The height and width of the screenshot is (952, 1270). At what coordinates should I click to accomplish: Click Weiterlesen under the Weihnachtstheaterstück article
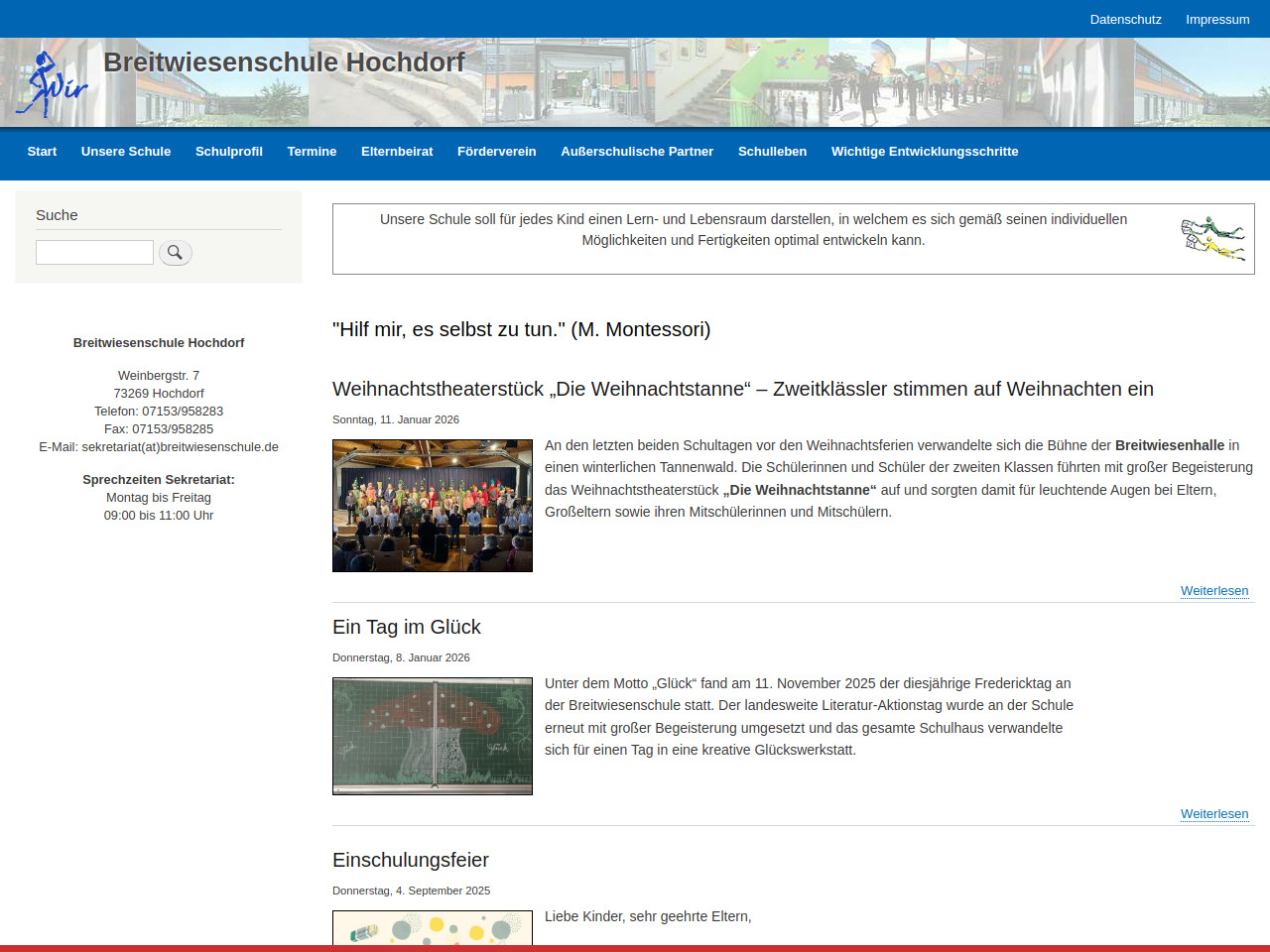(1214, 591)
